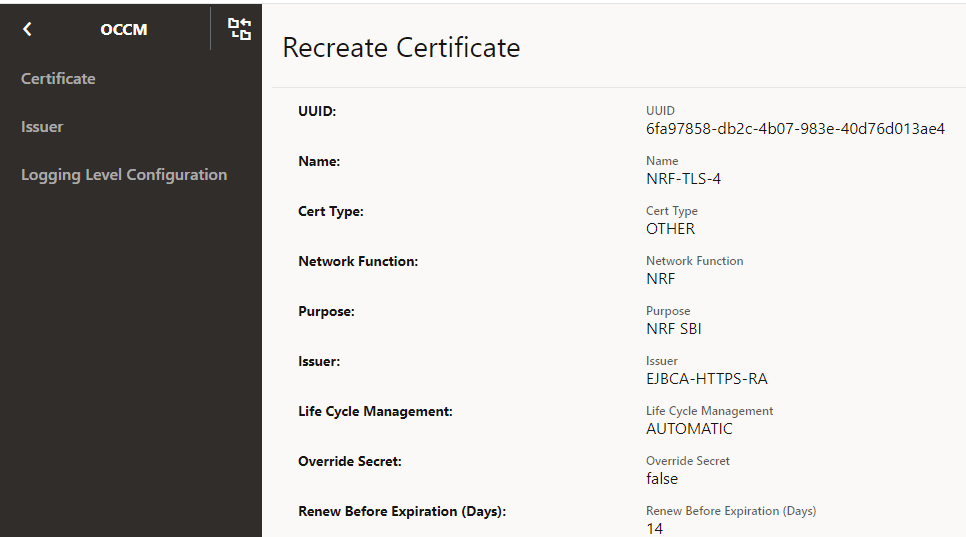Click the bold Network Function: label
Screen dimensions: 966x537
[x=358, y=261]
